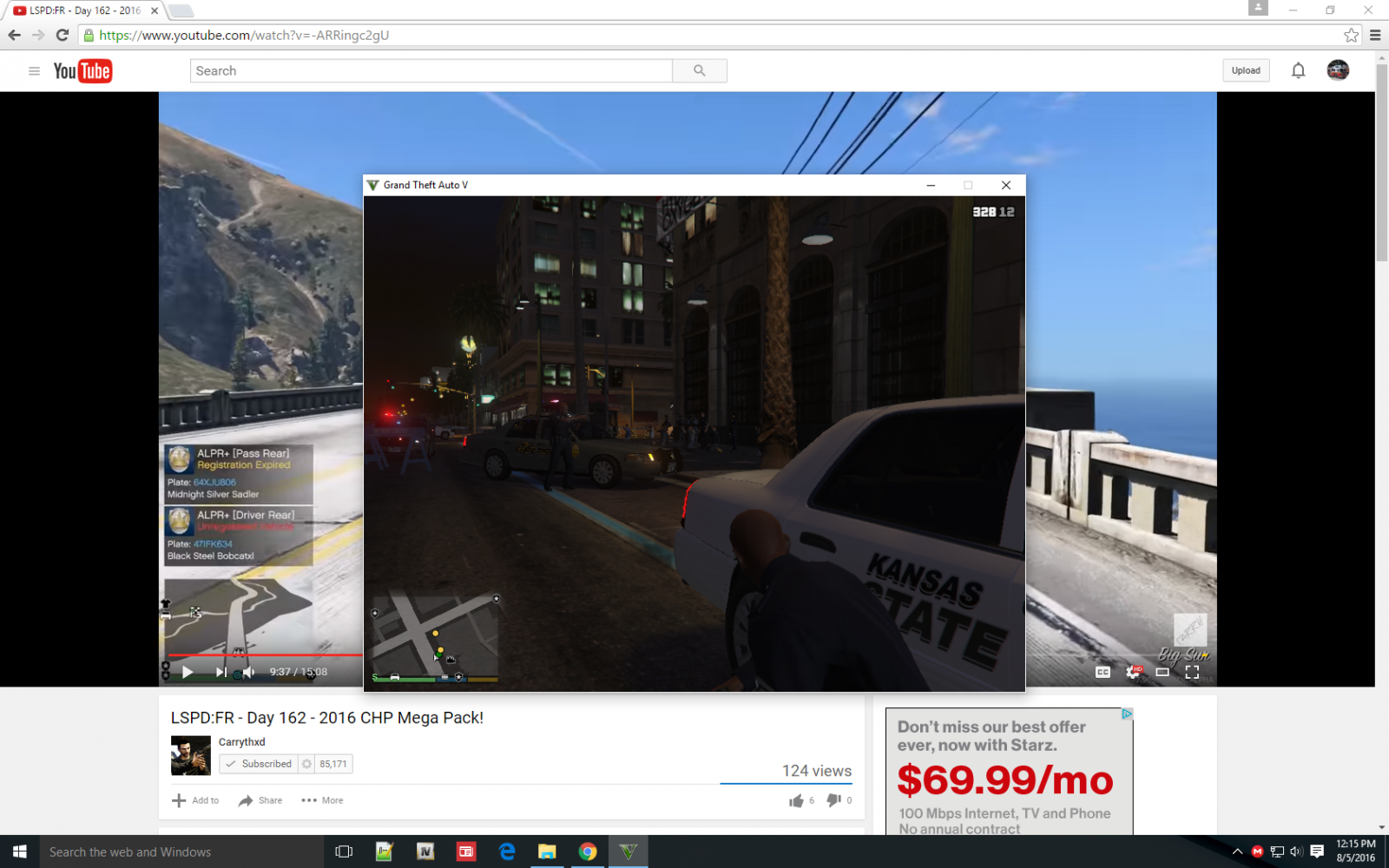
Task: Dislike the video with thumbs down
Action: pos(833,800)
